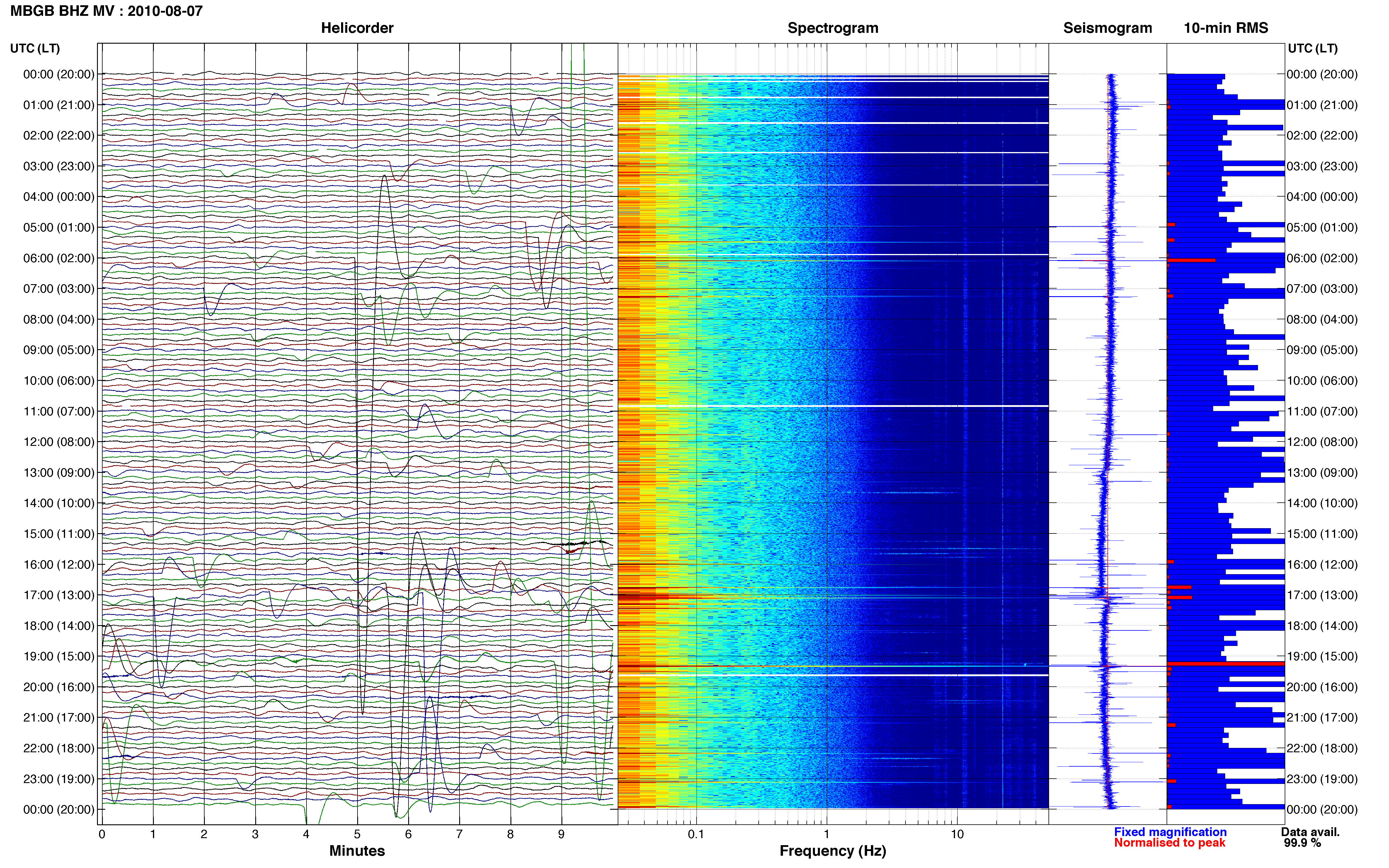The width and height of the screenshot is (1389, 868).
Task: Click the '10-min RMS' panel heading
Action: (1226, 28)
